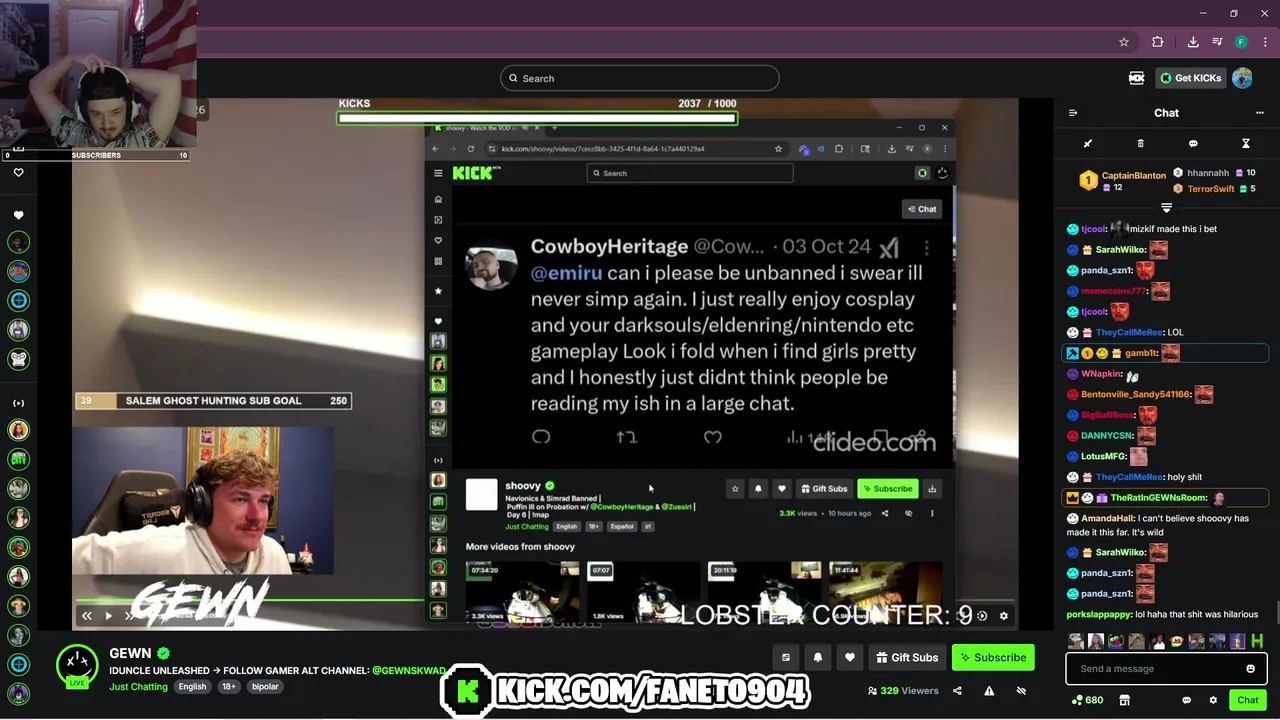The height and width of the screenshot is (720, 1280).
Task: Open the user profile avatar menu
Action: point(1243,78)
